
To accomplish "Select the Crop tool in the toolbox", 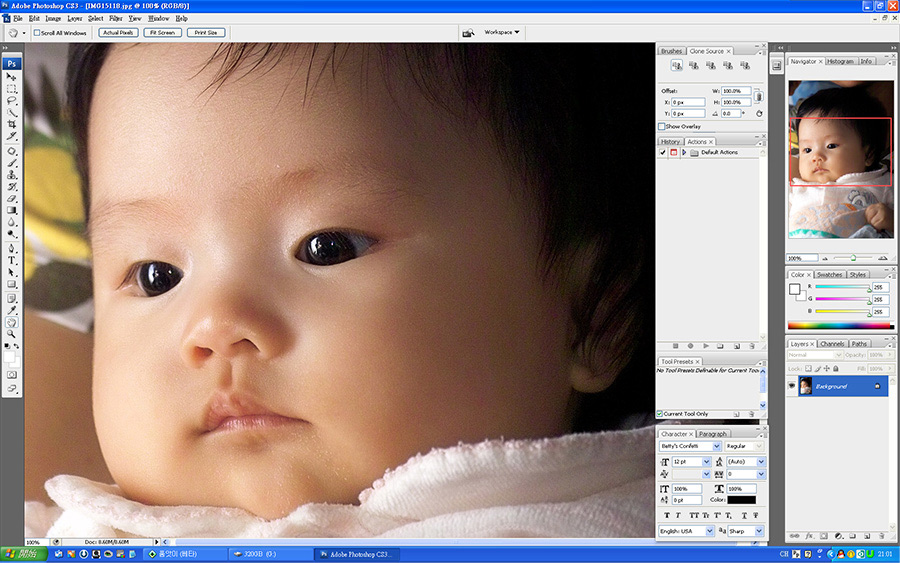I will click(12, 124).
